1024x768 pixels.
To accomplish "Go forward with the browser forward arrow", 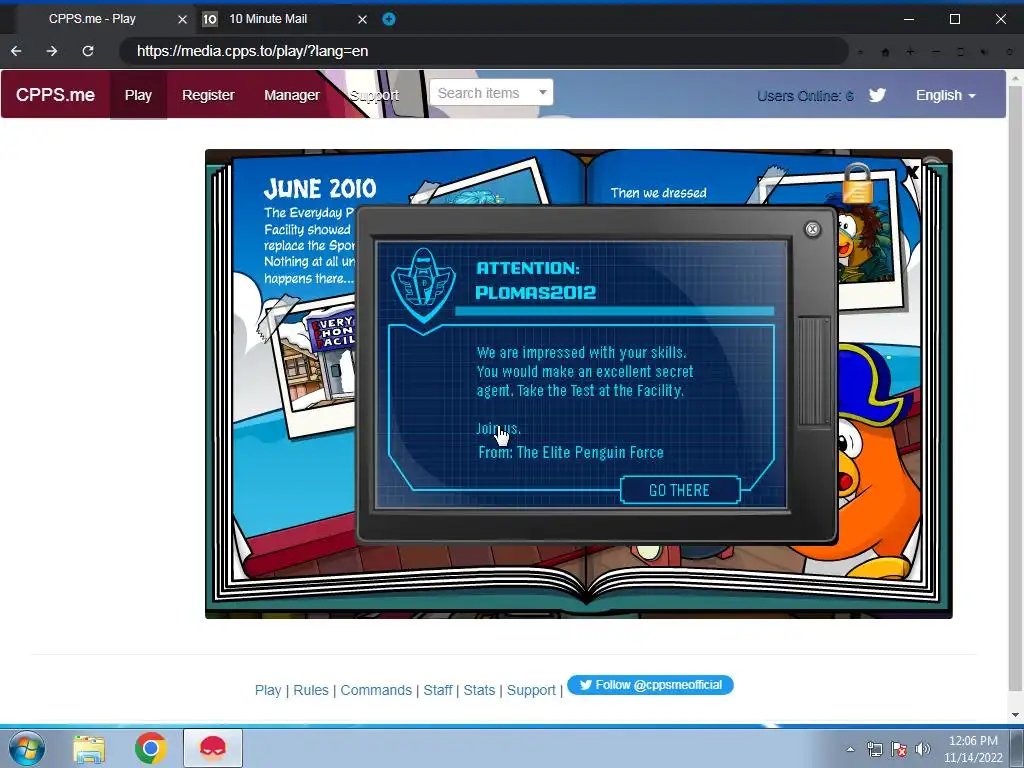I will point(52,51).
